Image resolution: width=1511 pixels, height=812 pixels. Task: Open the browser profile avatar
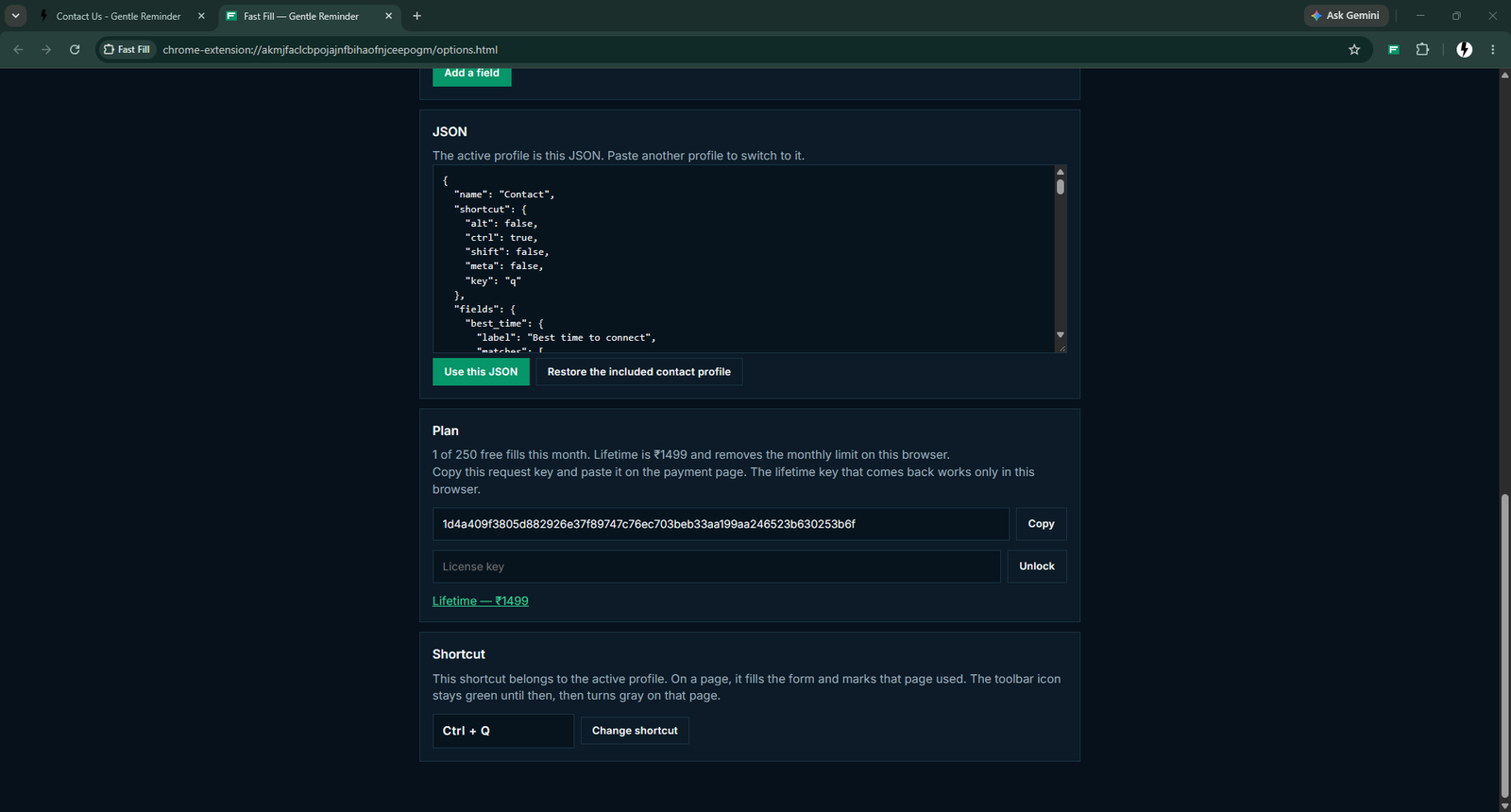pos(1464,50)
